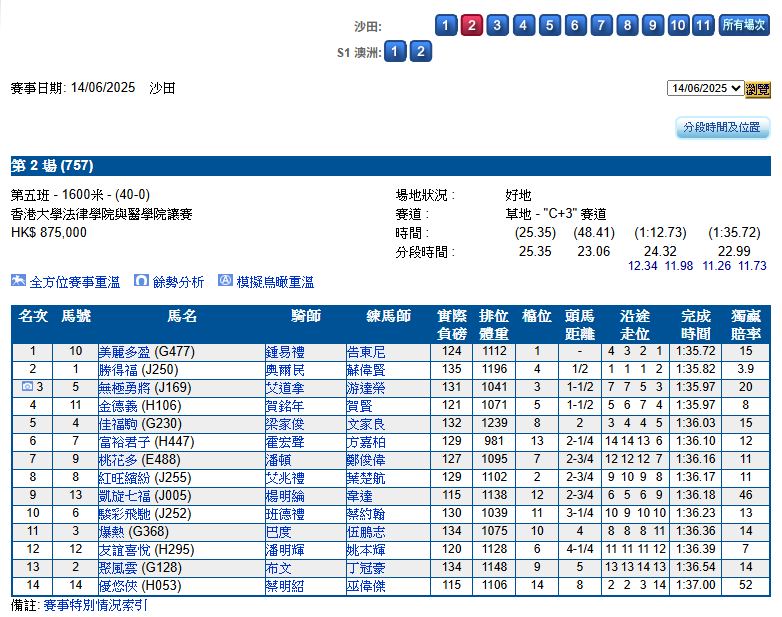Show all races with 所有場次

click(744, 25)
